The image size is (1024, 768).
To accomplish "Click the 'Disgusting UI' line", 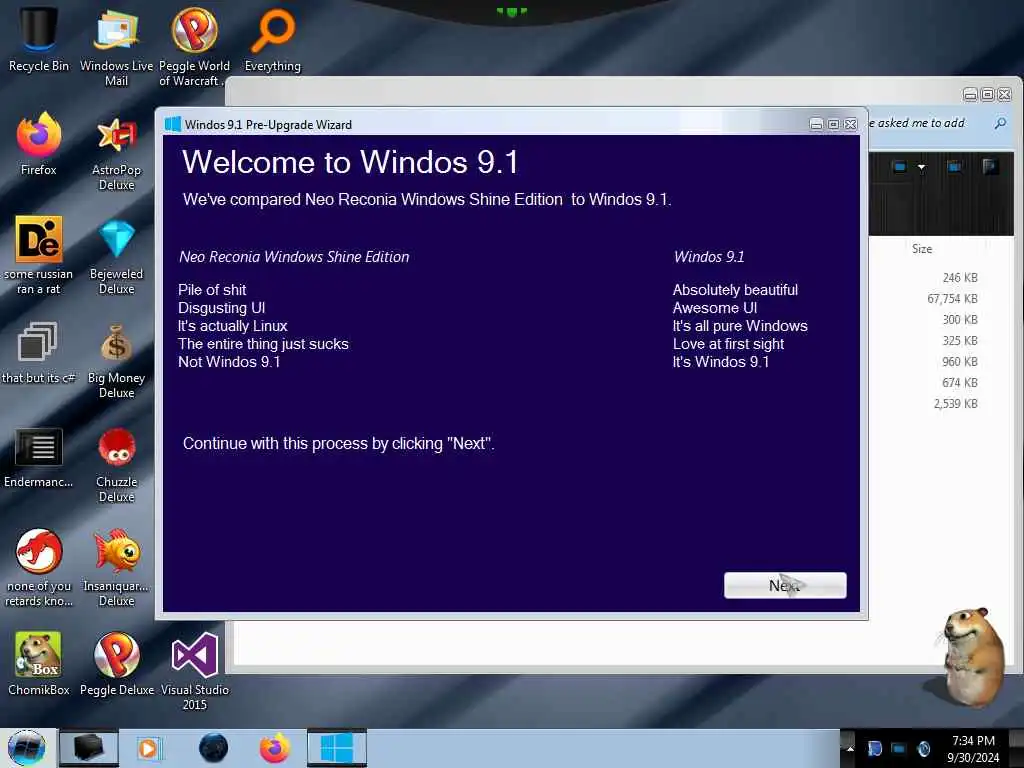I will 221,308.
